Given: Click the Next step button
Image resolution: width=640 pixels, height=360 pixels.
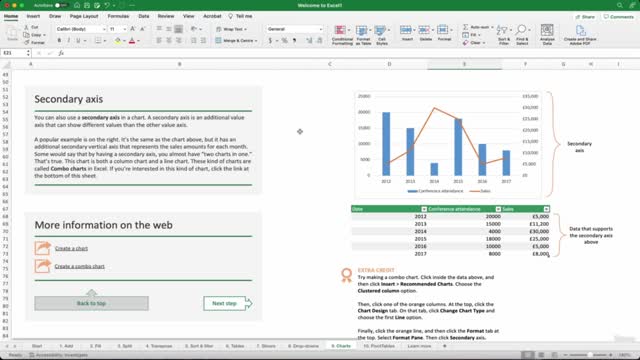Looking at the screenshot, I should click(227, 303).
